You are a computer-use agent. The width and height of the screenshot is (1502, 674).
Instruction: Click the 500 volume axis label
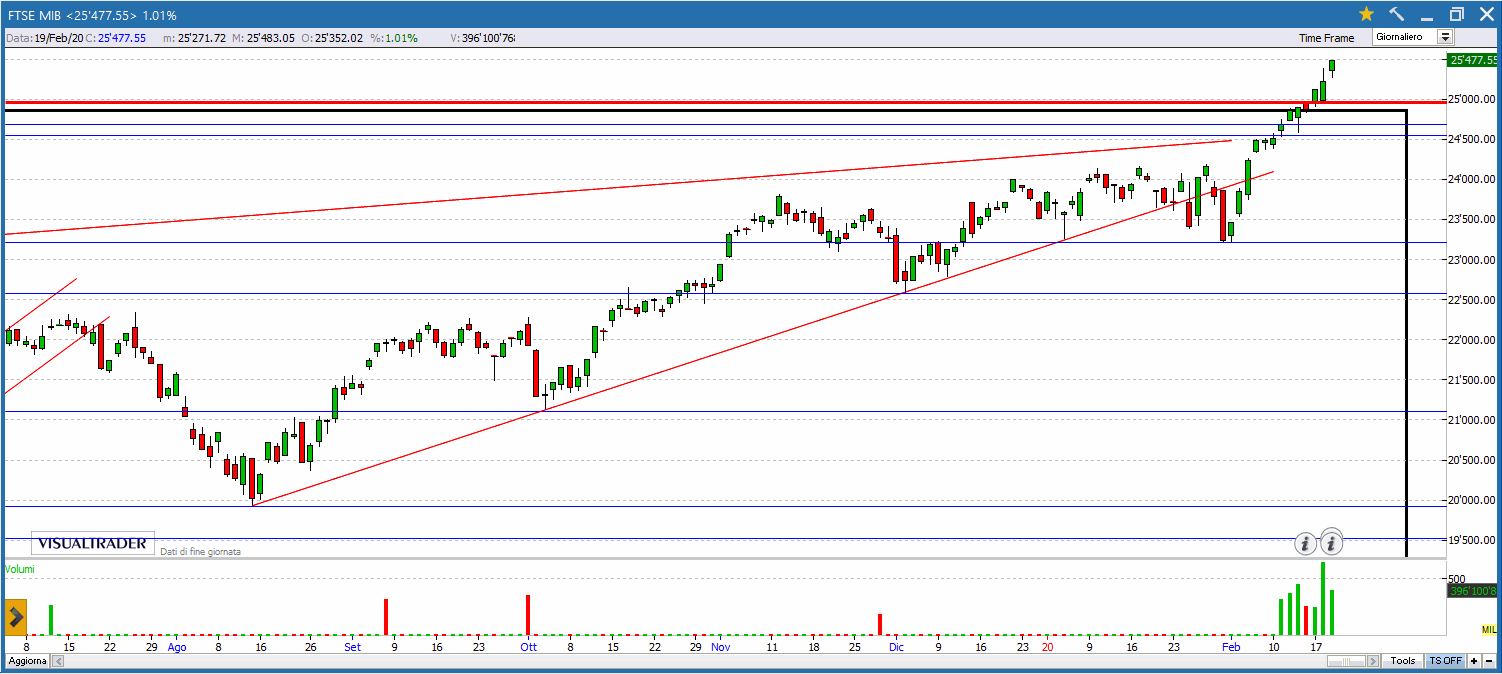click(x=1457, y=579)
